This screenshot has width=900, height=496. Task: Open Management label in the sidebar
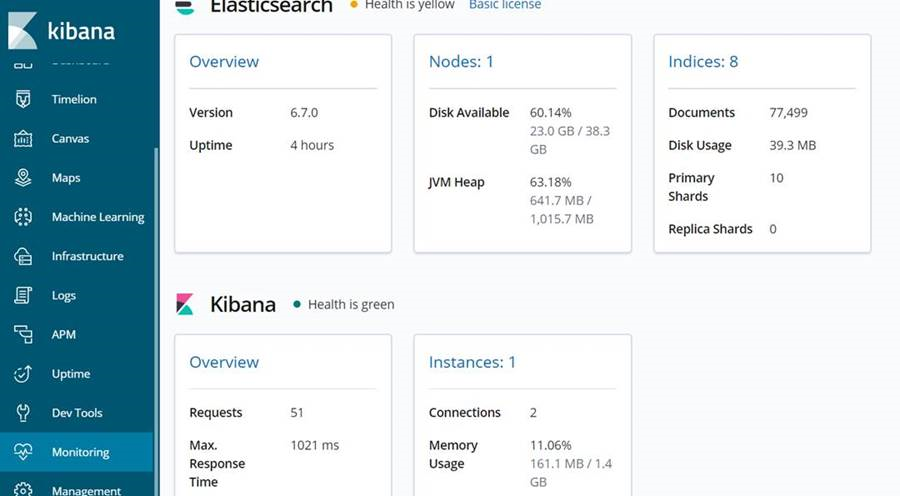tap(86, 490)
